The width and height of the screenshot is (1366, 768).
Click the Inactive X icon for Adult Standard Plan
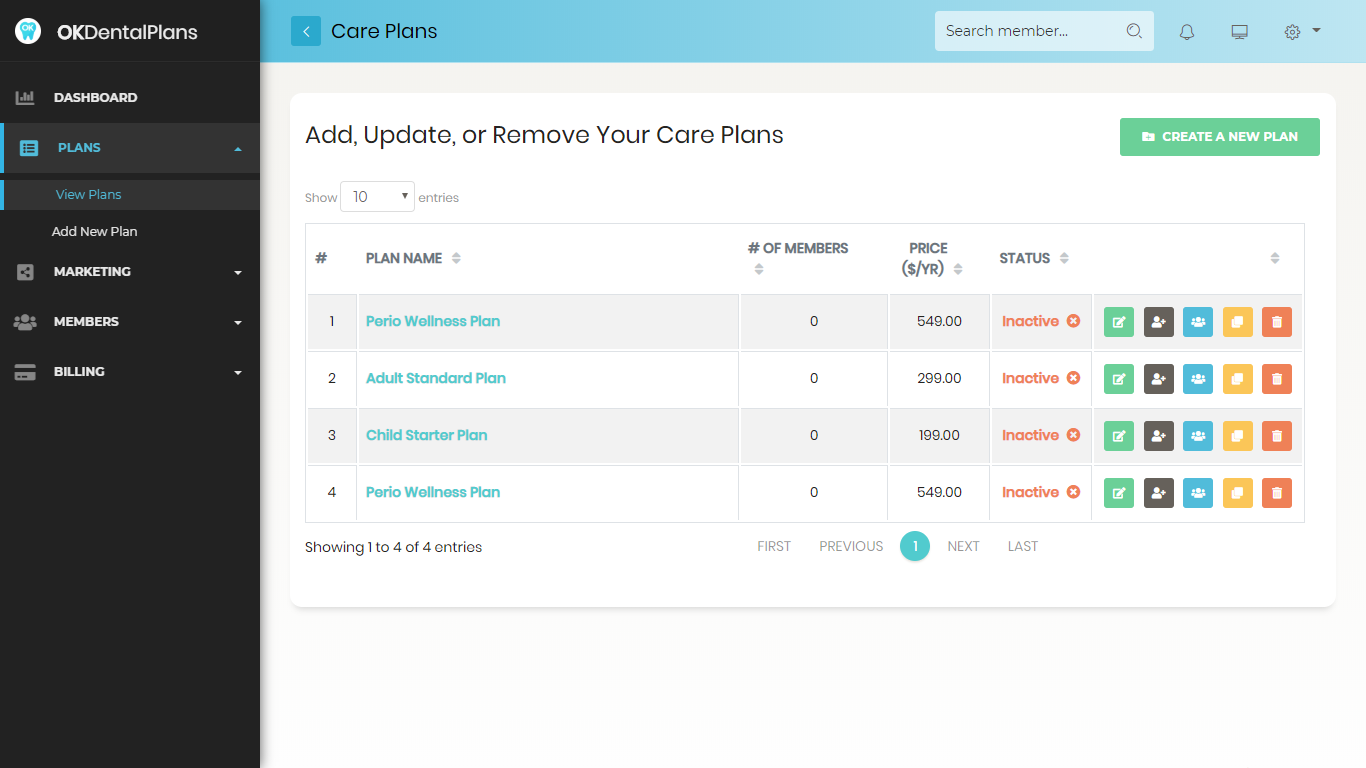[x=1073, y=378]
